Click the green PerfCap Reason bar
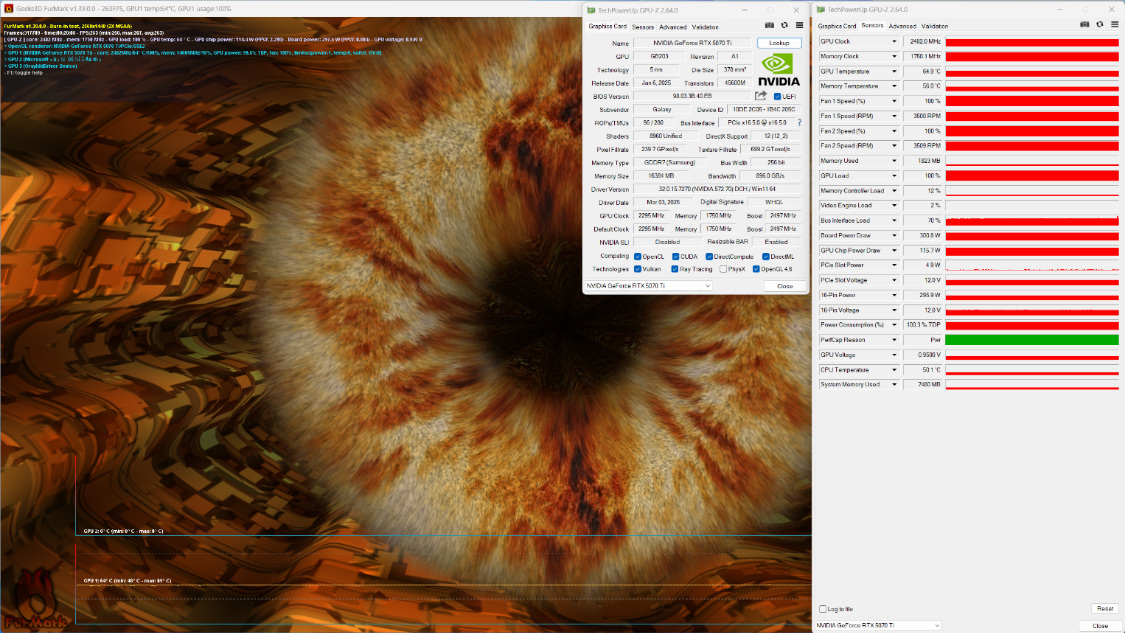The width and height of the screenshot is (1125, 633). [x=1031, y=340]
